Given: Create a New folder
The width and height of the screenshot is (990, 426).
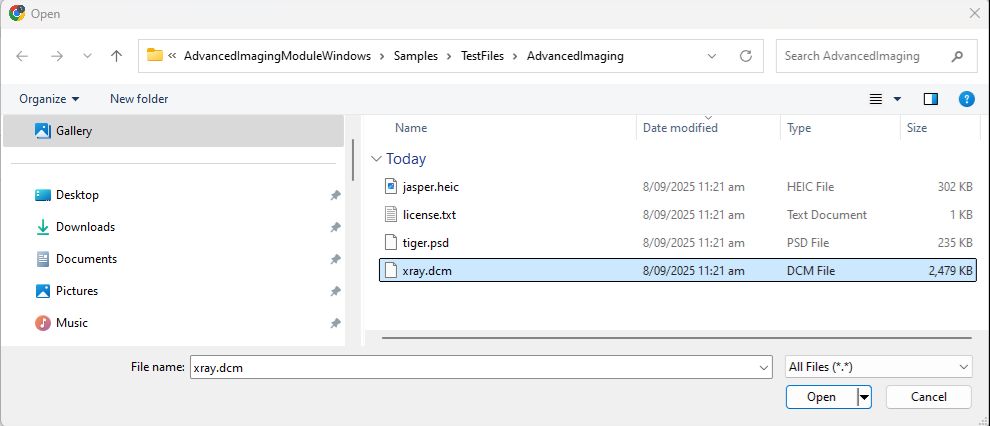Looking at the screenshot, I should coord(139,99).
